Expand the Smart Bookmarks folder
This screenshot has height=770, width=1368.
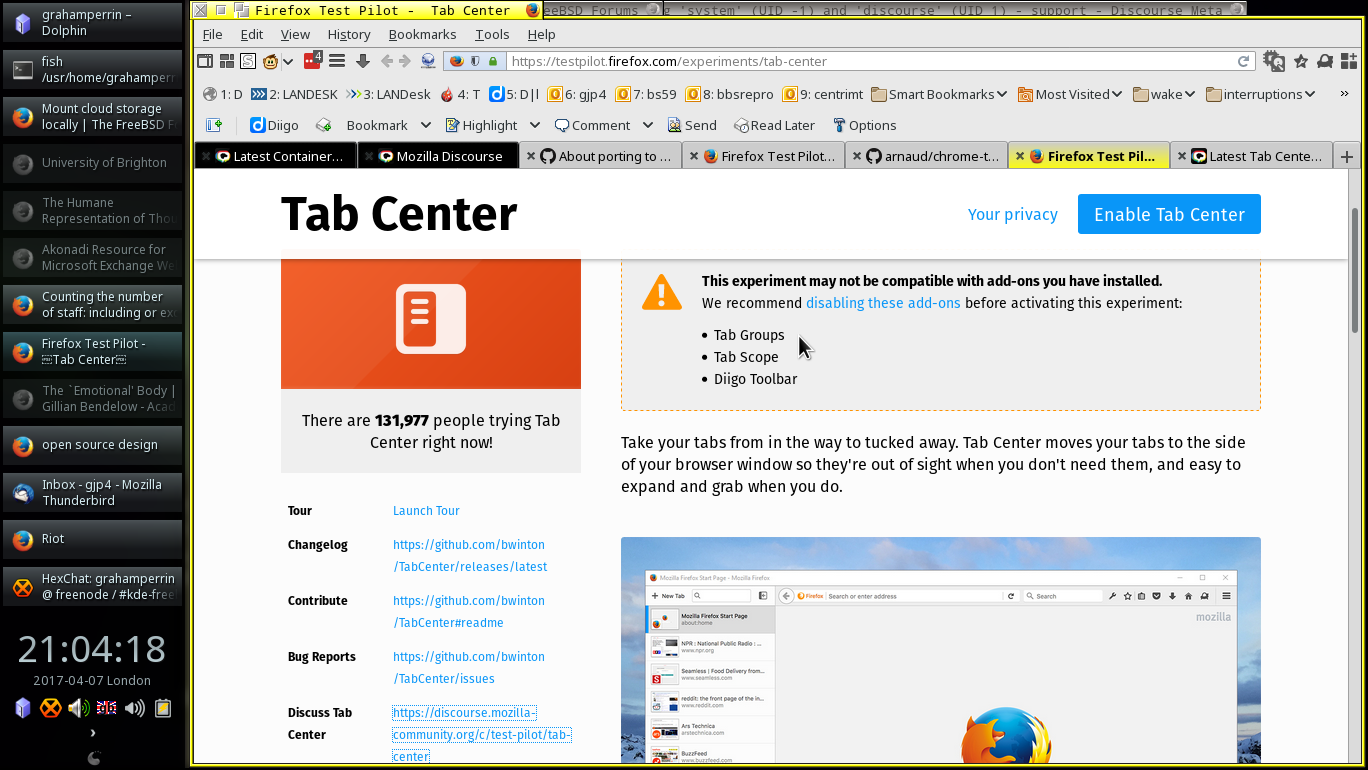tap(939, 94)
